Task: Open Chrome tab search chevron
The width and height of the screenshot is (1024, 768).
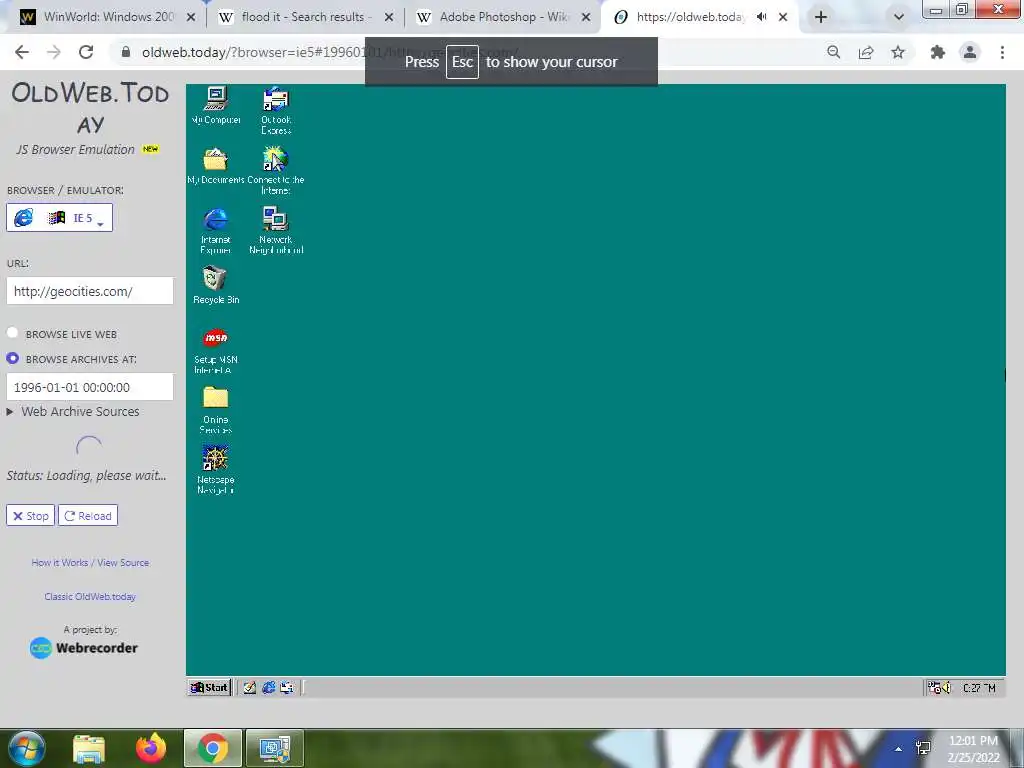Action: (x=899, y=17)
